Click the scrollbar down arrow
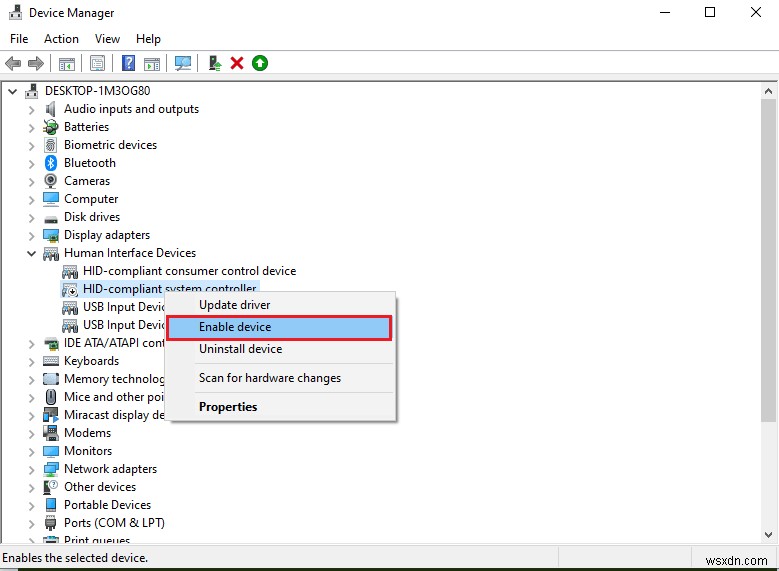 tap(769, 535)
